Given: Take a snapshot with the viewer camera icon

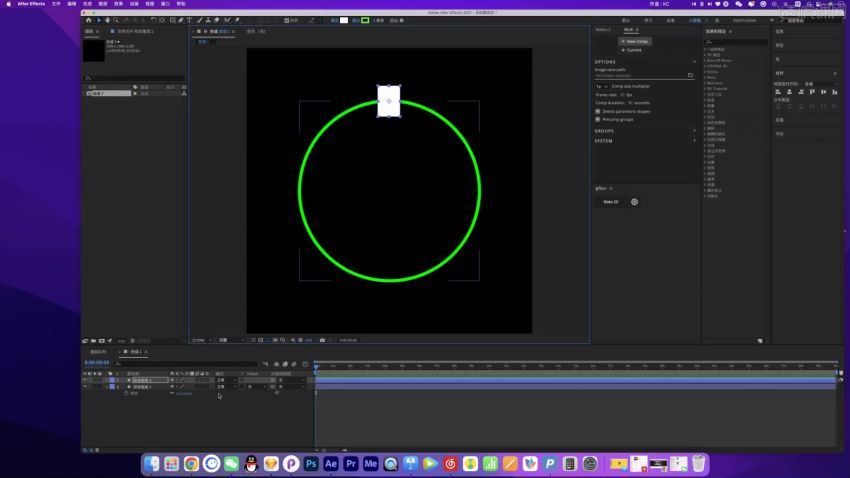Looking at the screenshot, I should 322,340.
